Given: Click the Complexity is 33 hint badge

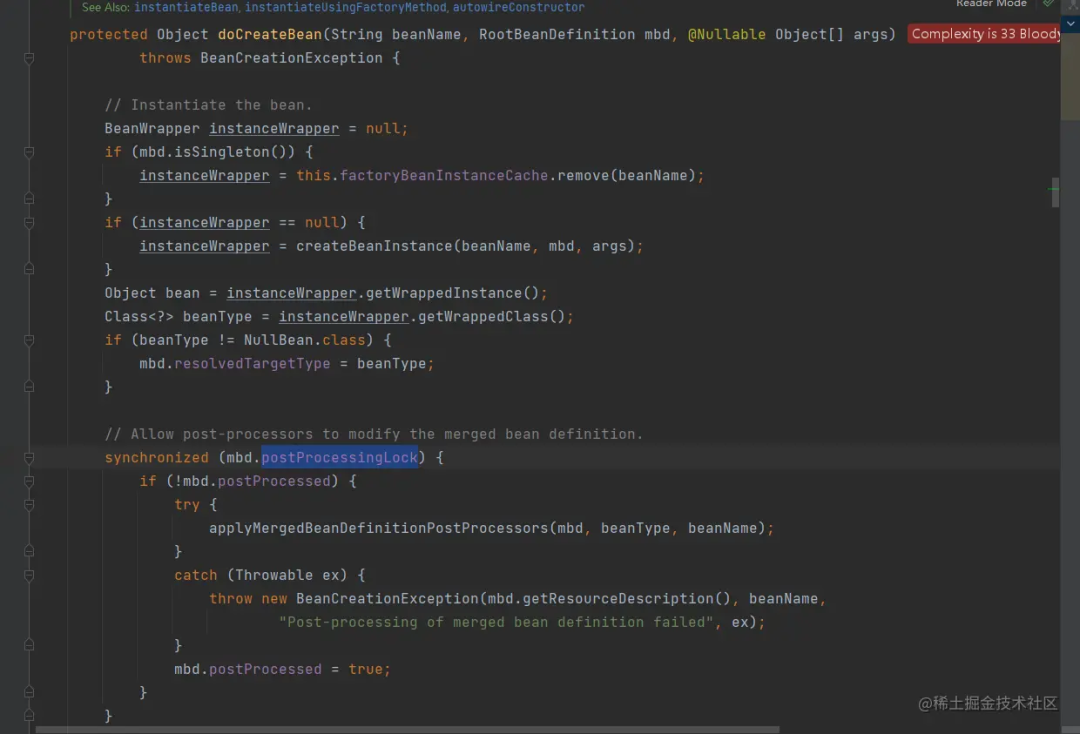Looking at the screenshot, I should (984, 34).
